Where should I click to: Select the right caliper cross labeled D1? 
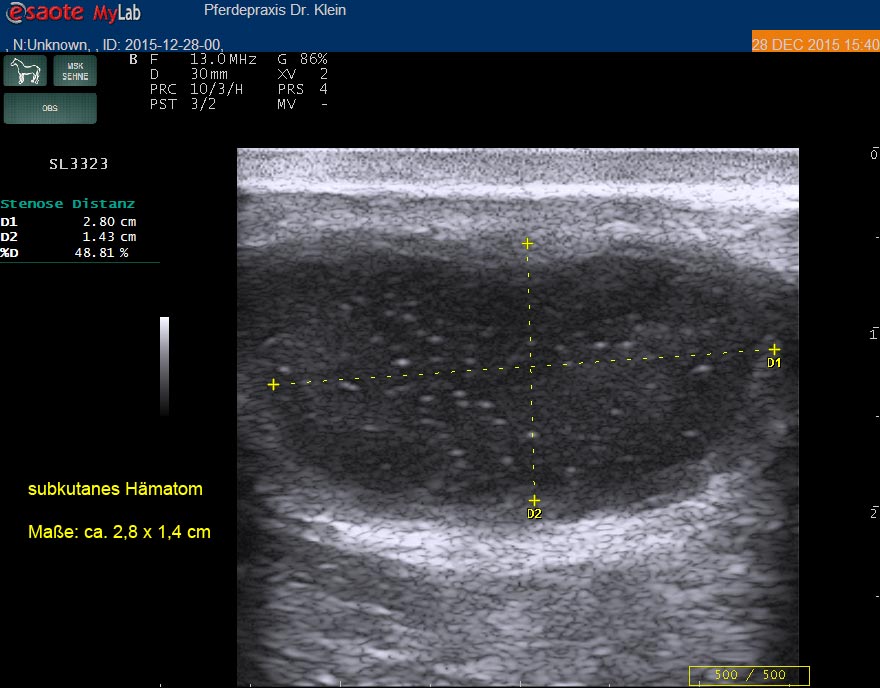click(774, 349)
